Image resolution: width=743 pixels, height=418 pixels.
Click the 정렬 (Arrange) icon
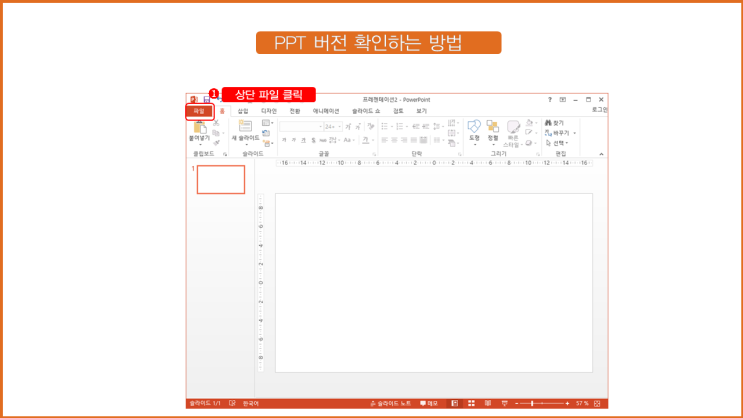(x=493, y=127)
